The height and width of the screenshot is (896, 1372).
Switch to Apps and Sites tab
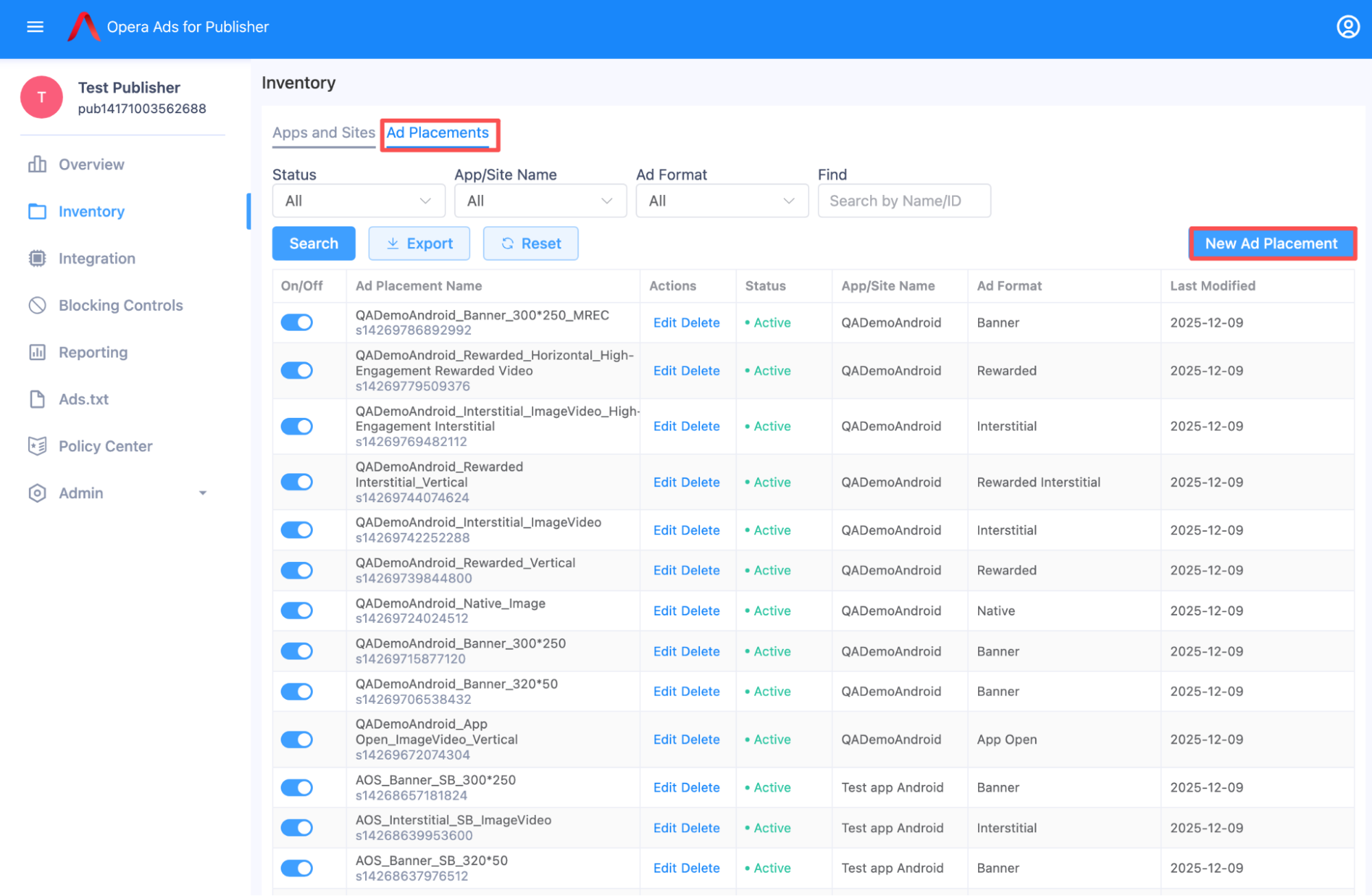point(323,133)
